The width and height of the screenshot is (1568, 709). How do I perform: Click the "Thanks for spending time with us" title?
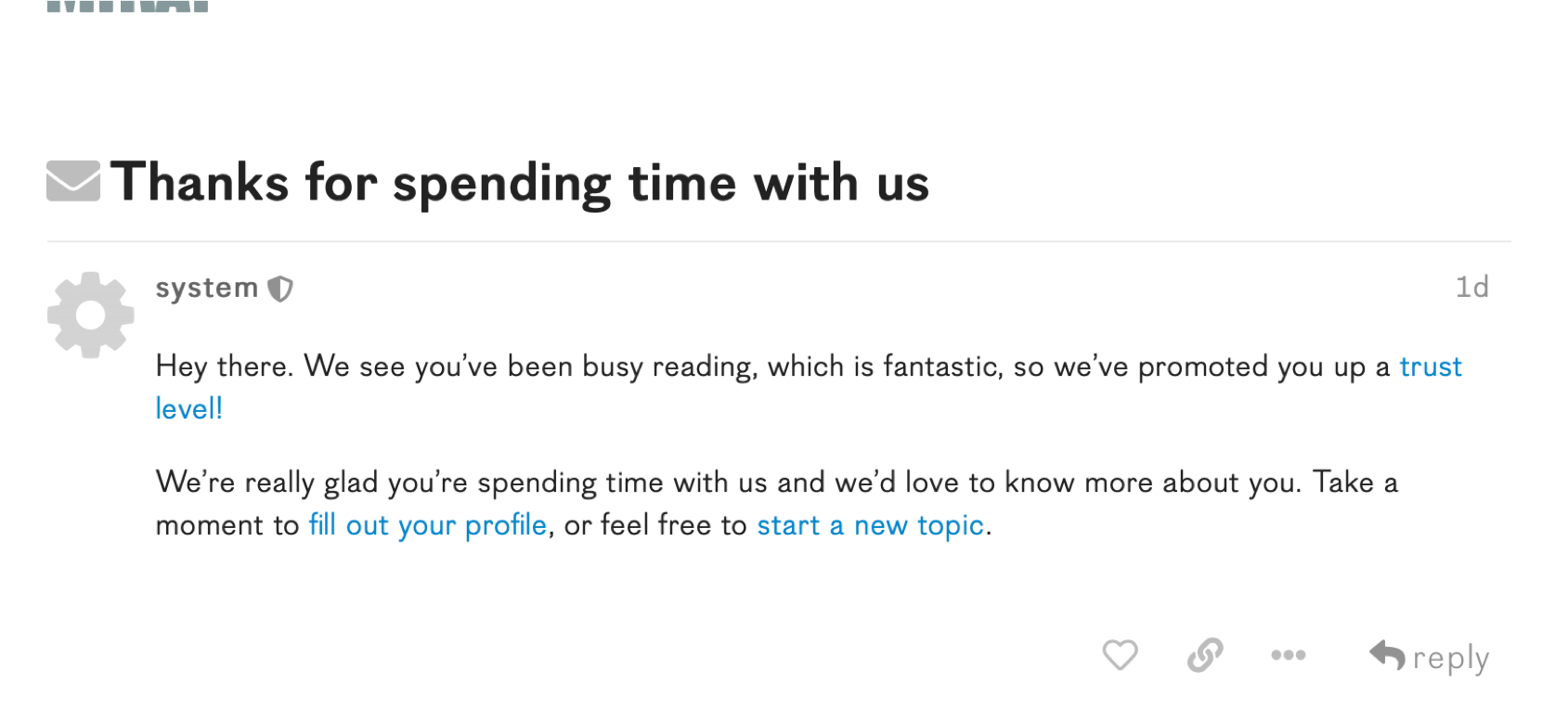click(x=520, y=182)
